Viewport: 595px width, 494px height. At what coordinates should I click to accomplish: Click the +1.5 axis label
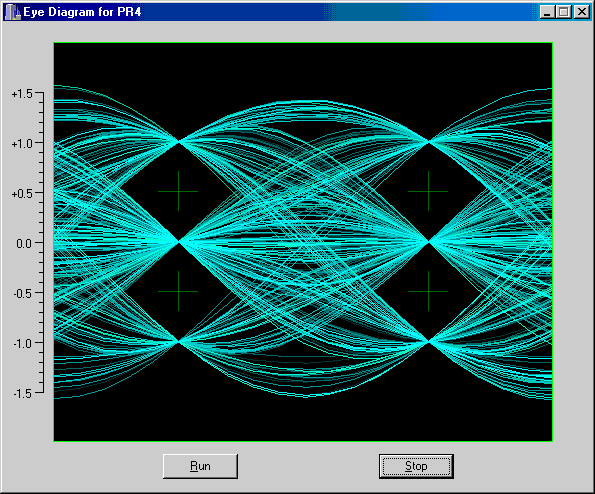coord(22,94)
